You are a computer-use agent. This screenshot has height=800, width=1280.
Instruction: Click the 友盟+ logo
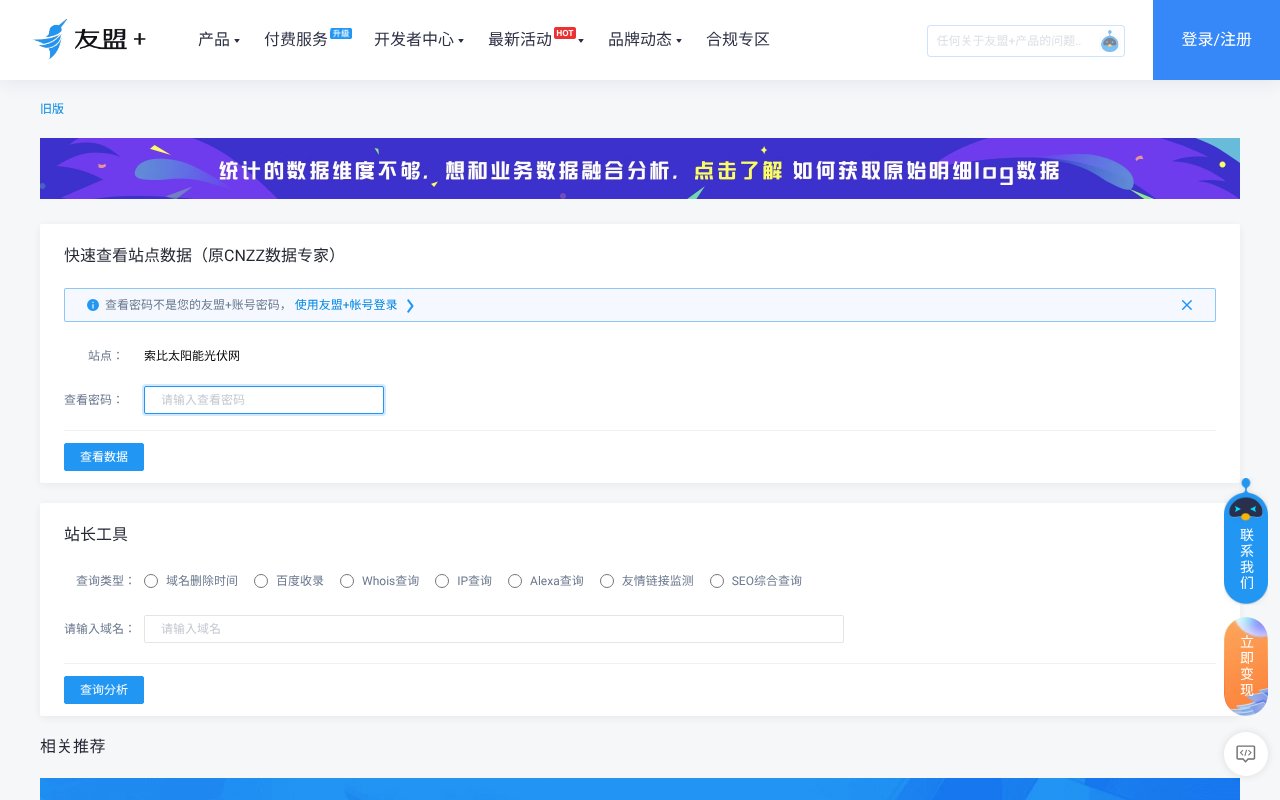pyautogui.click(x=90, y=39)
